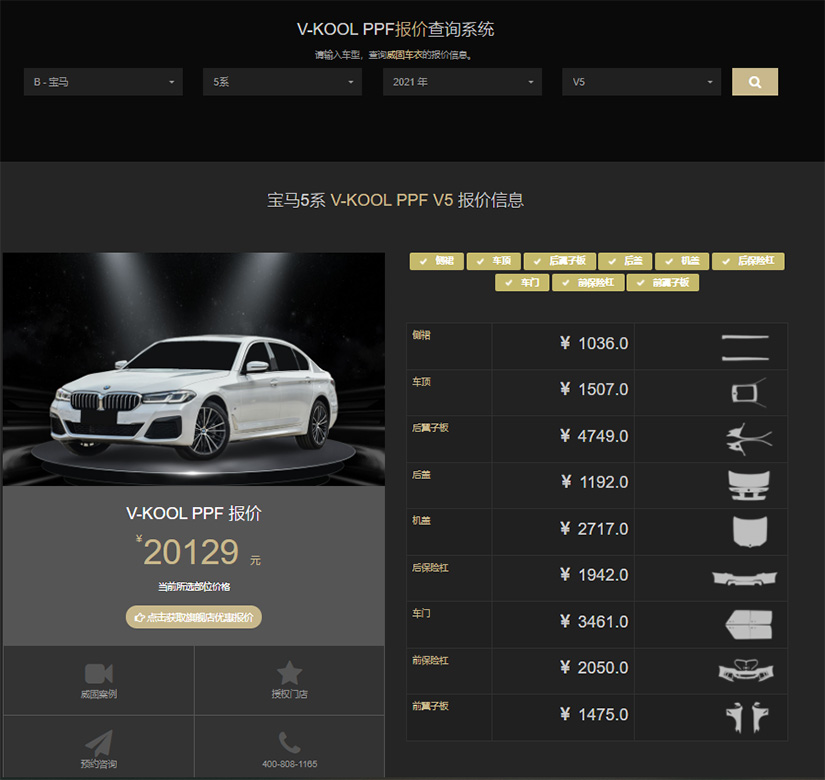The image size is (825, 780).
Task: Click the ¥ 1475.0 price for 前翼子板
Action: [x=594, y=715]
